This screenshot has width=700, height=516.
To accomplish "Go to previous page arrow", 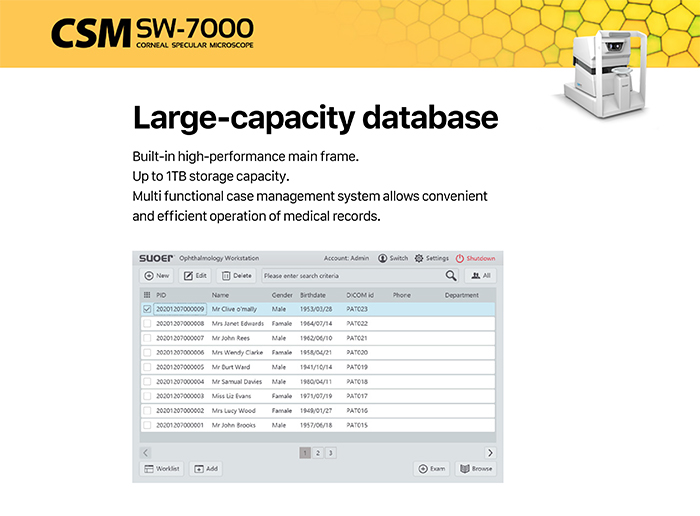I will point(146,453).
